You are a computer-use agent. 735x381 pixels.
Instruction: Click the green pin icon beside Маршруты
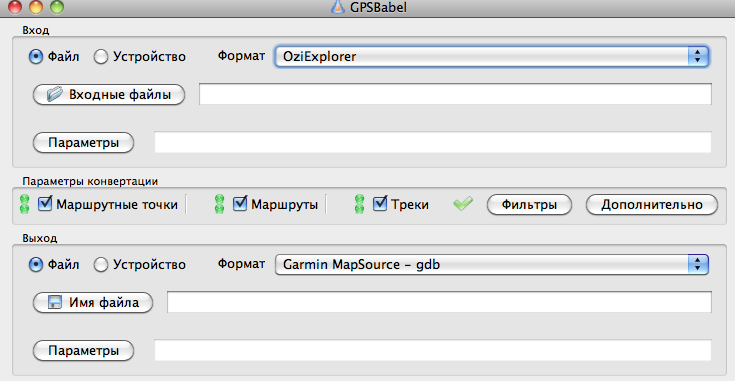(219, 204)
